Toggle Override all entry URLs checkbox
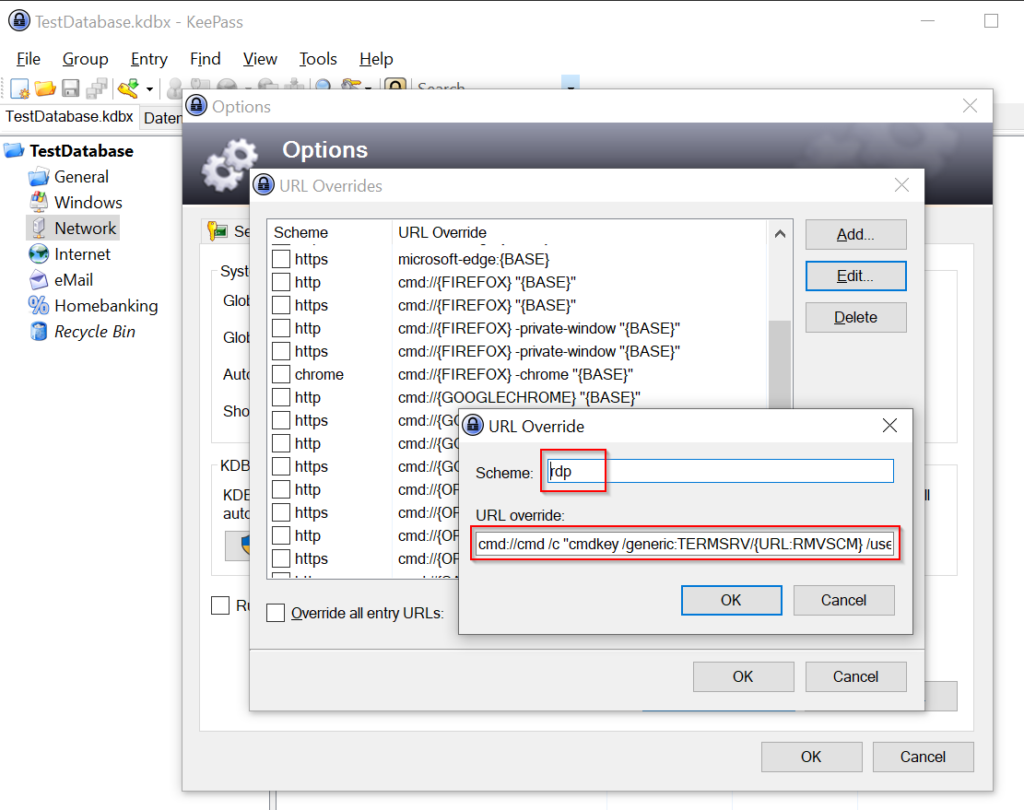Image resolution: width=1024 pixels, height=810 pixels. pos(276,613)
